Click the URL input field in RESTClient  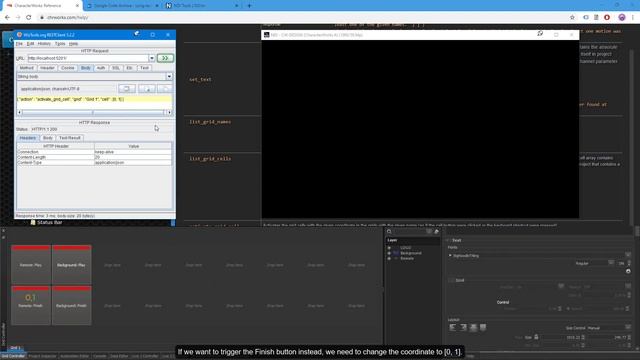point(88,58)
